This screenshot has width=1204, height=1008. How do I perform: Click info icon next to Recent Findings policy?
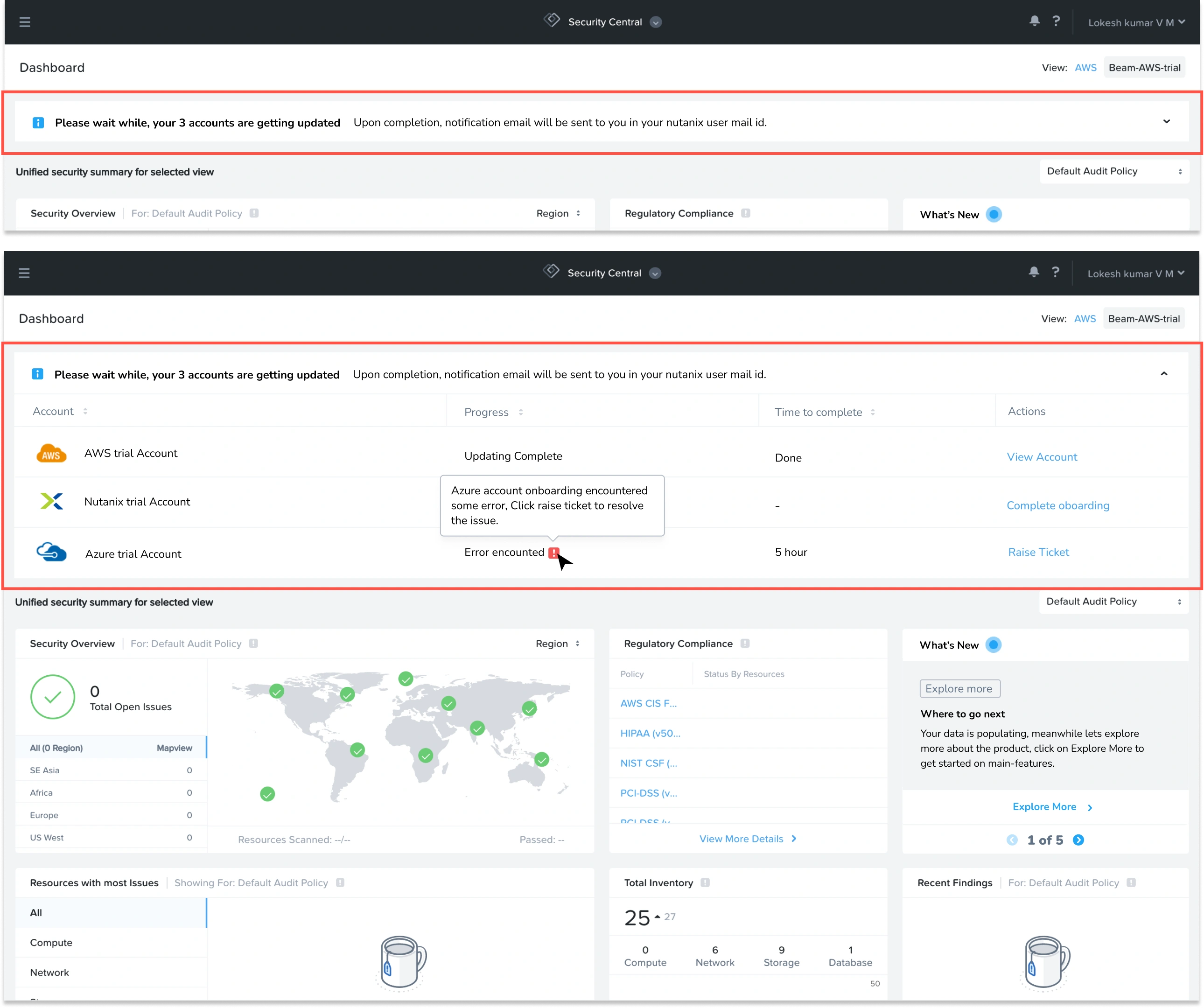pos(1131,883)
